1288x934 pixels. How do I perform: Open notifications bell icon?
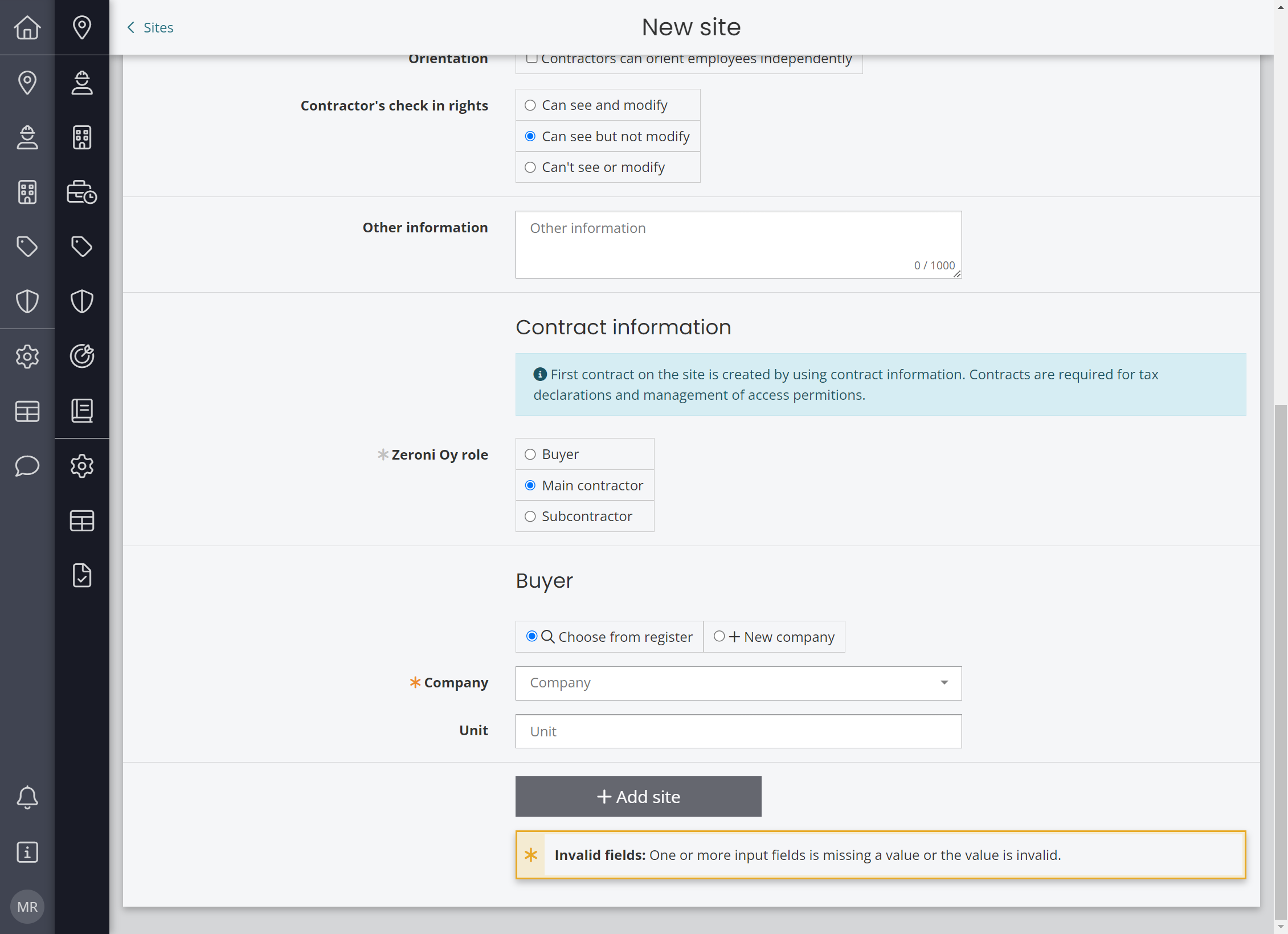click(x=27, y=797)
